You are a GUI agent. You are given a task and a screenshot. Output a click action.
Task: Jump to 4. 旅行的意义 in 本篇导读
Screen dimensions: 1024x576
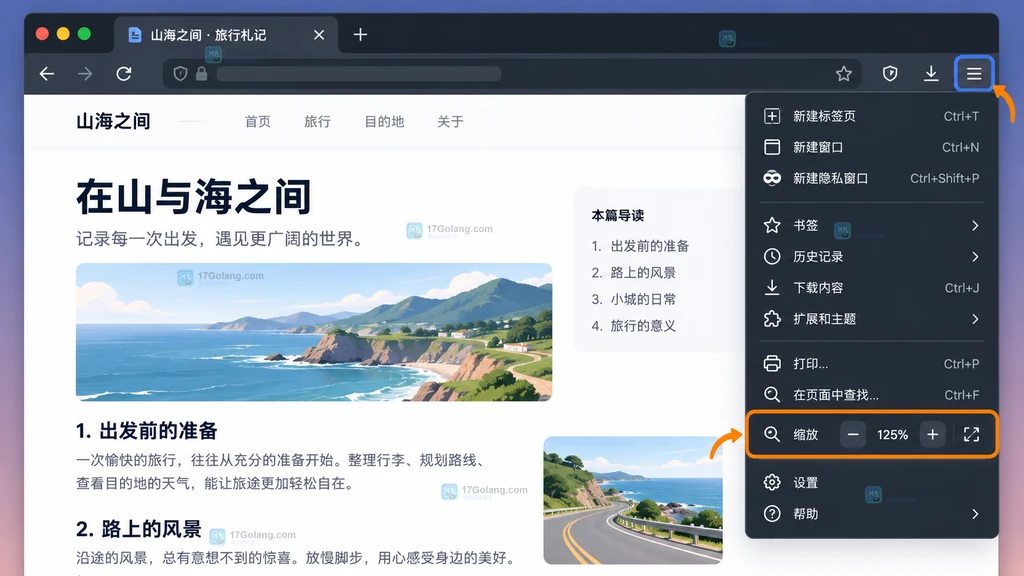pos(633,326)
